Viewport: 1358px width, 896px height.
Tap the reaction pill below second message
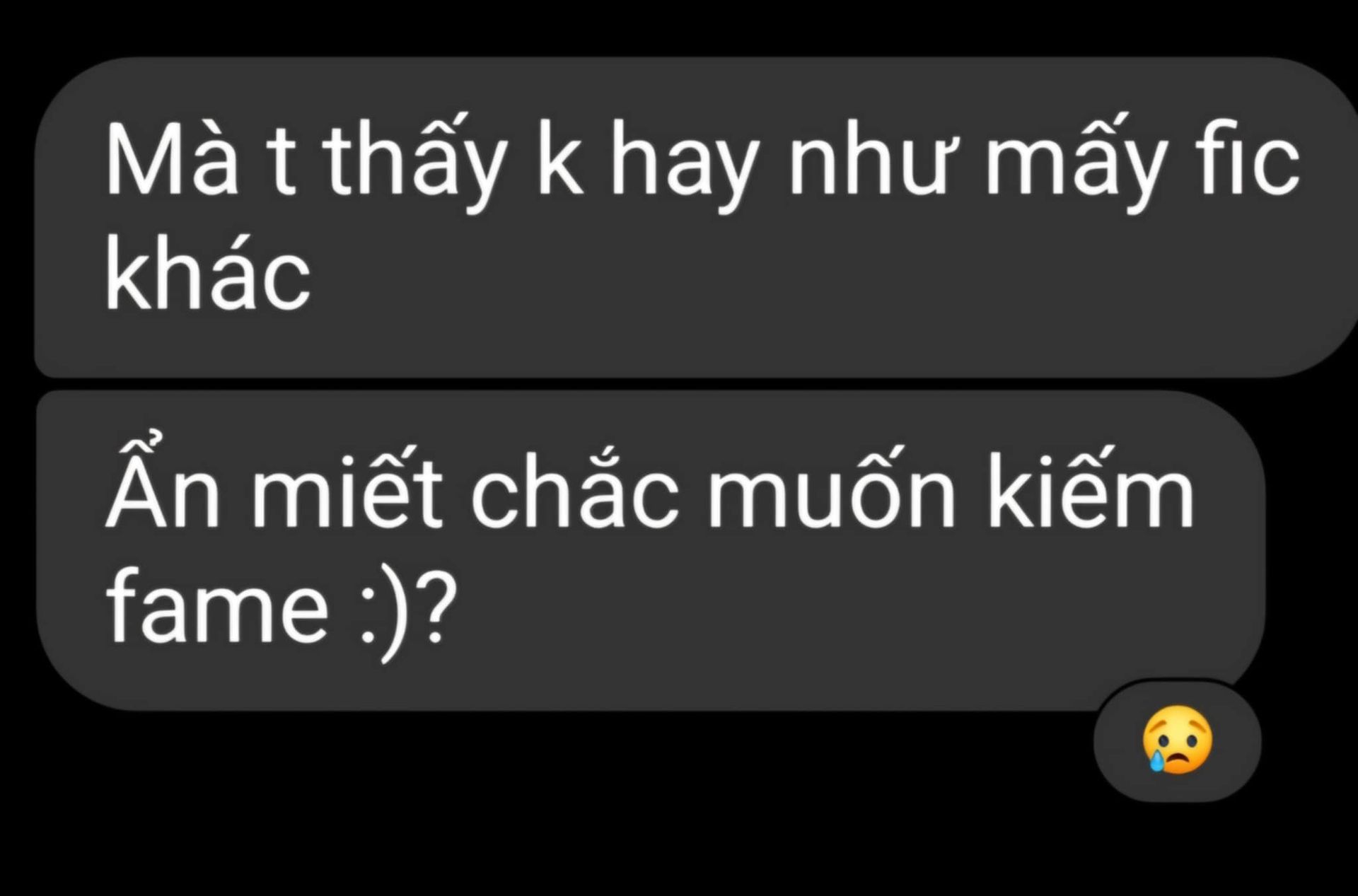(1177, 740)
